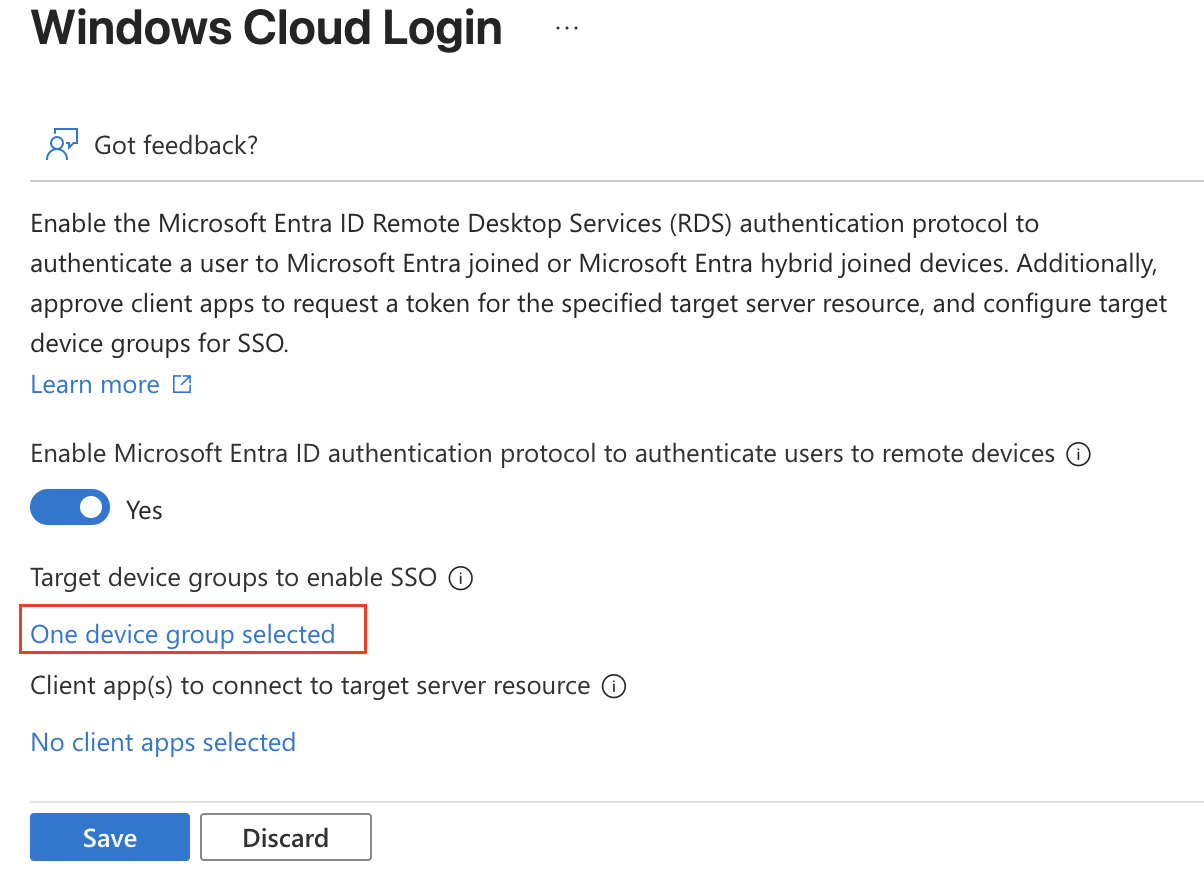Toggle the Entra ID authentication switch off
1204x886 pixels.
[x=70, y=508]
